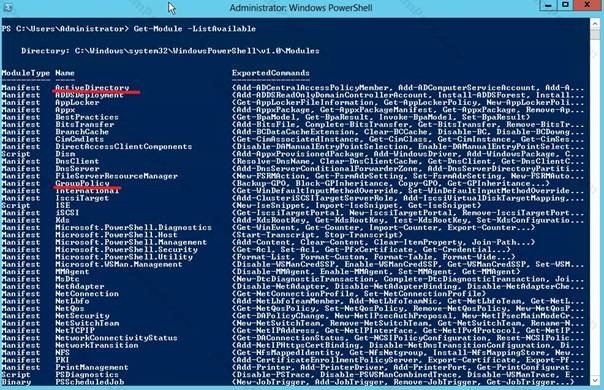Select the 'ActiveDirectory' module name
Viewport: 604px width, 390px height.
click(x=92, y=87)
